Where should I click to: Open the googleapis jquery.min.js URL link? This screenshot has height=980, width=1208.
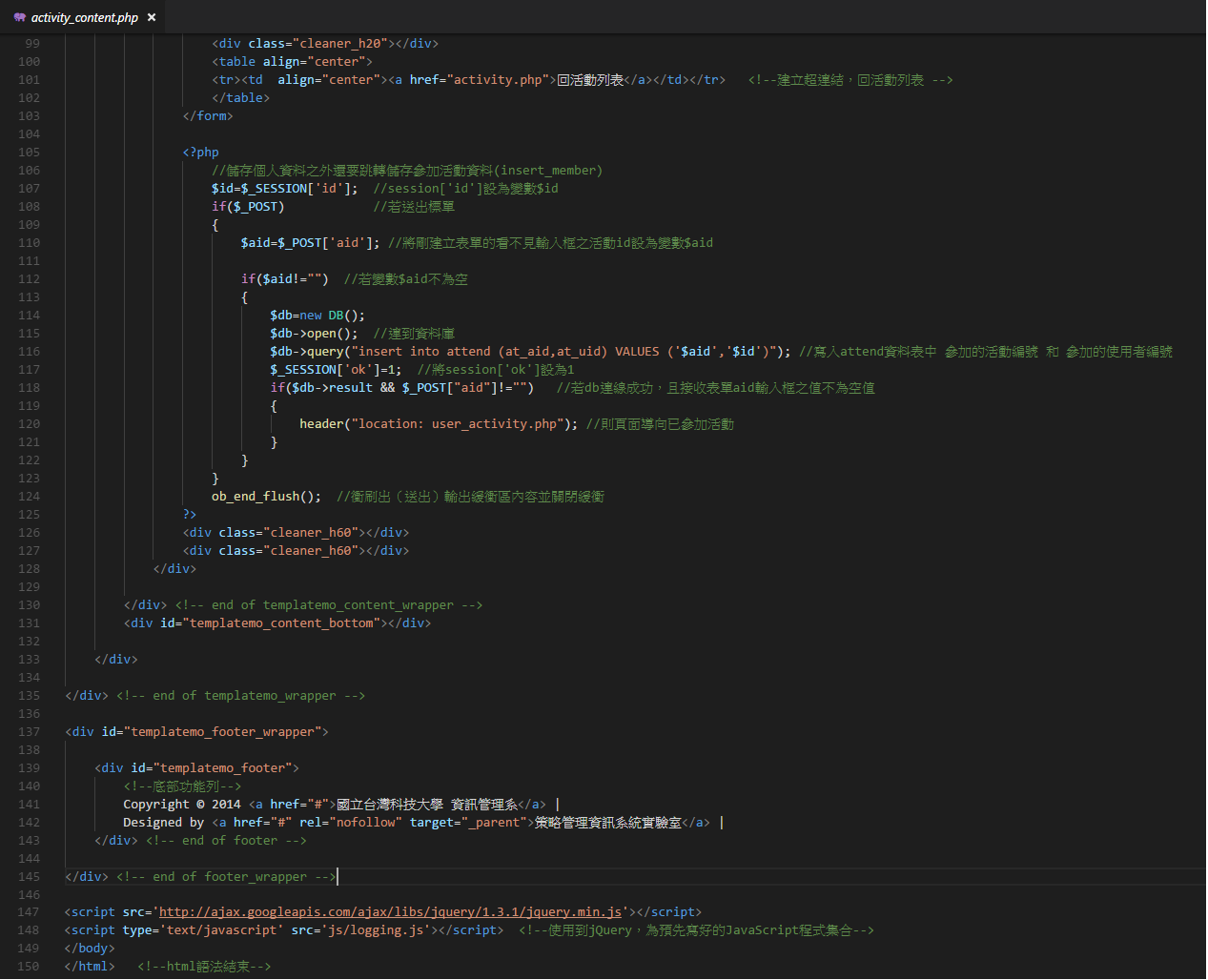(391, 912)
